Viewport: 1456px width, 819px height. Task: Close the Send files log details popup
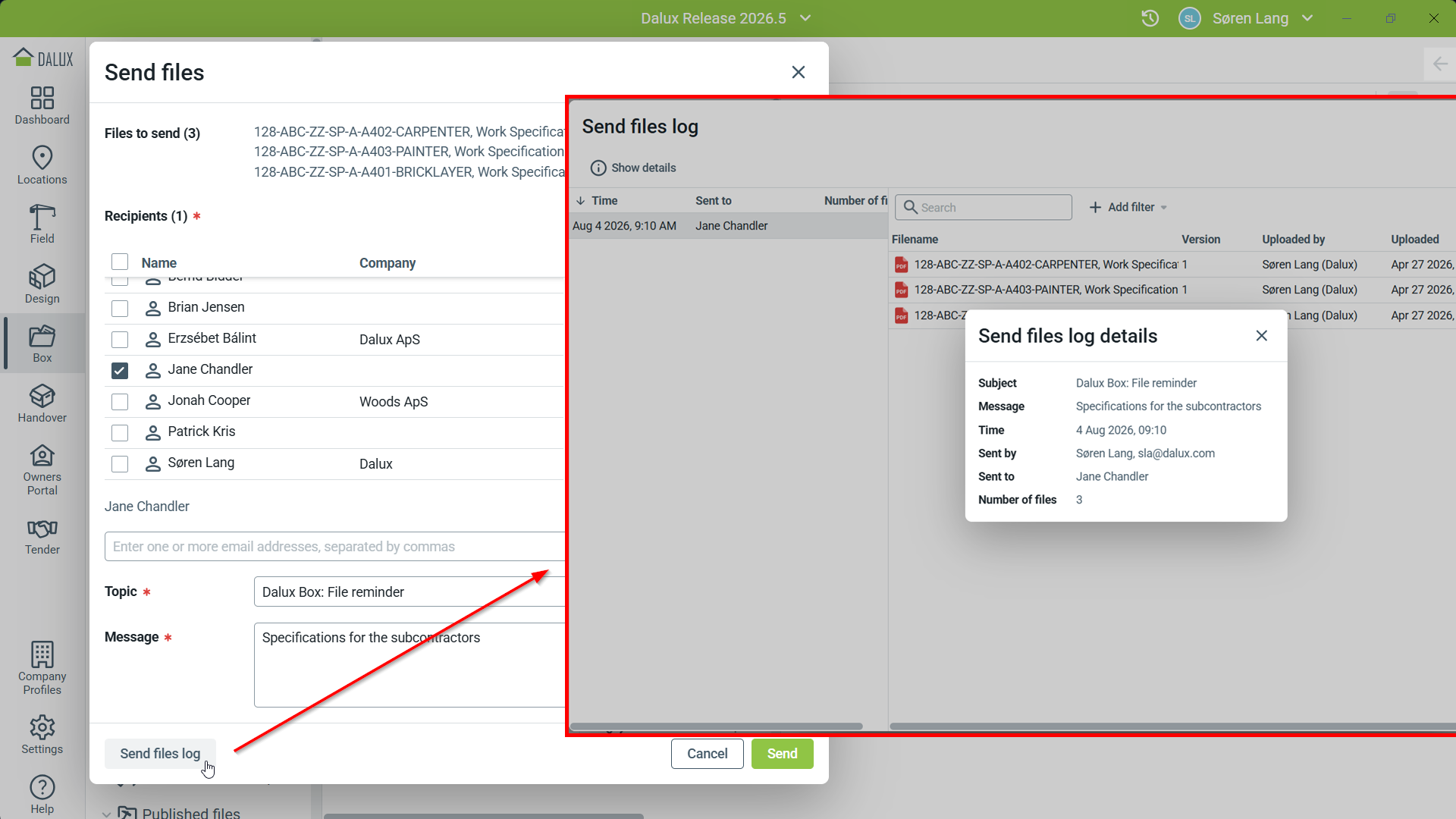(x=1262, y=336)
